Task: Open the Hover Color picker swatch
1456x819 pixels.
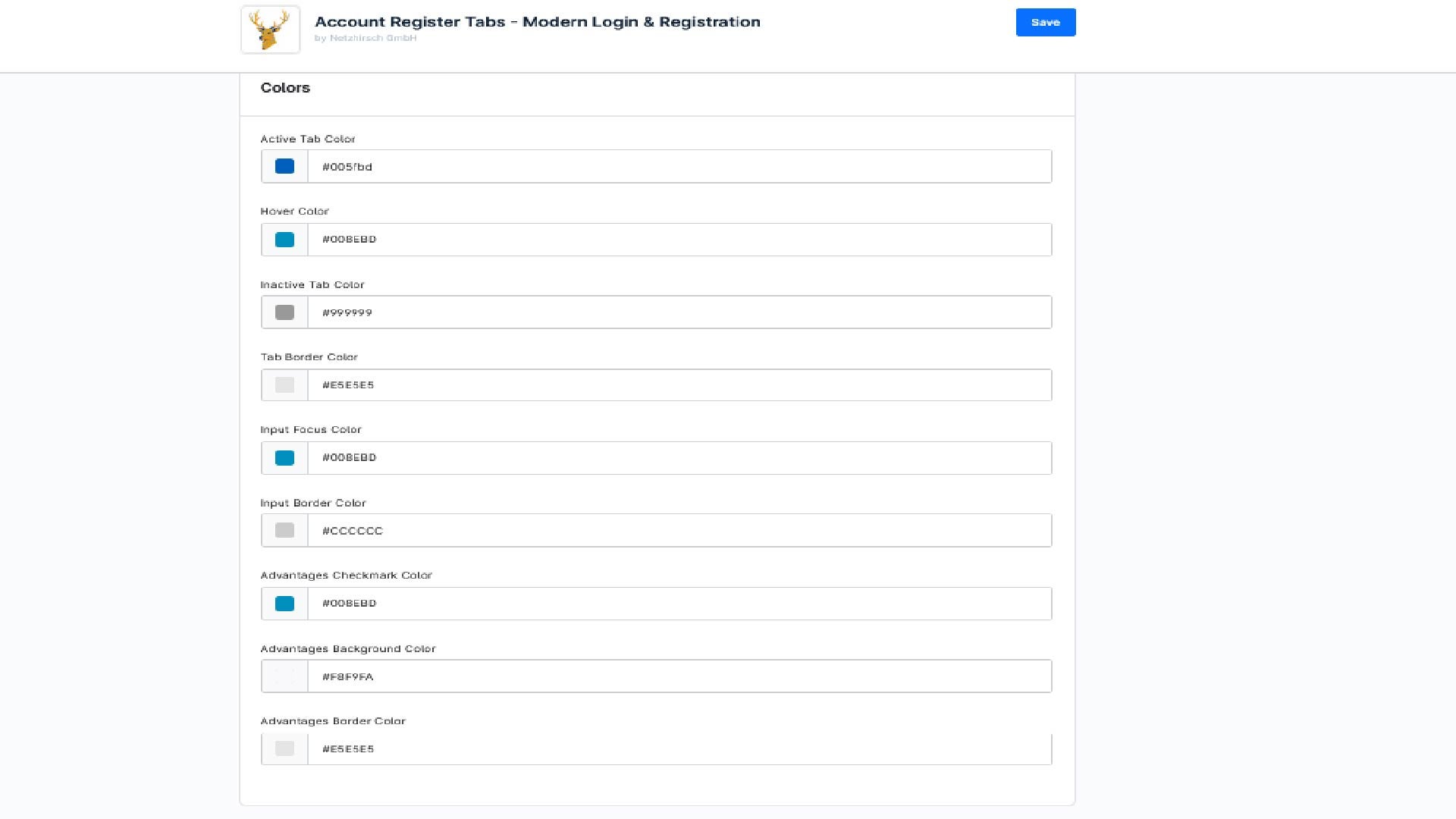Action: coord(284,239)
